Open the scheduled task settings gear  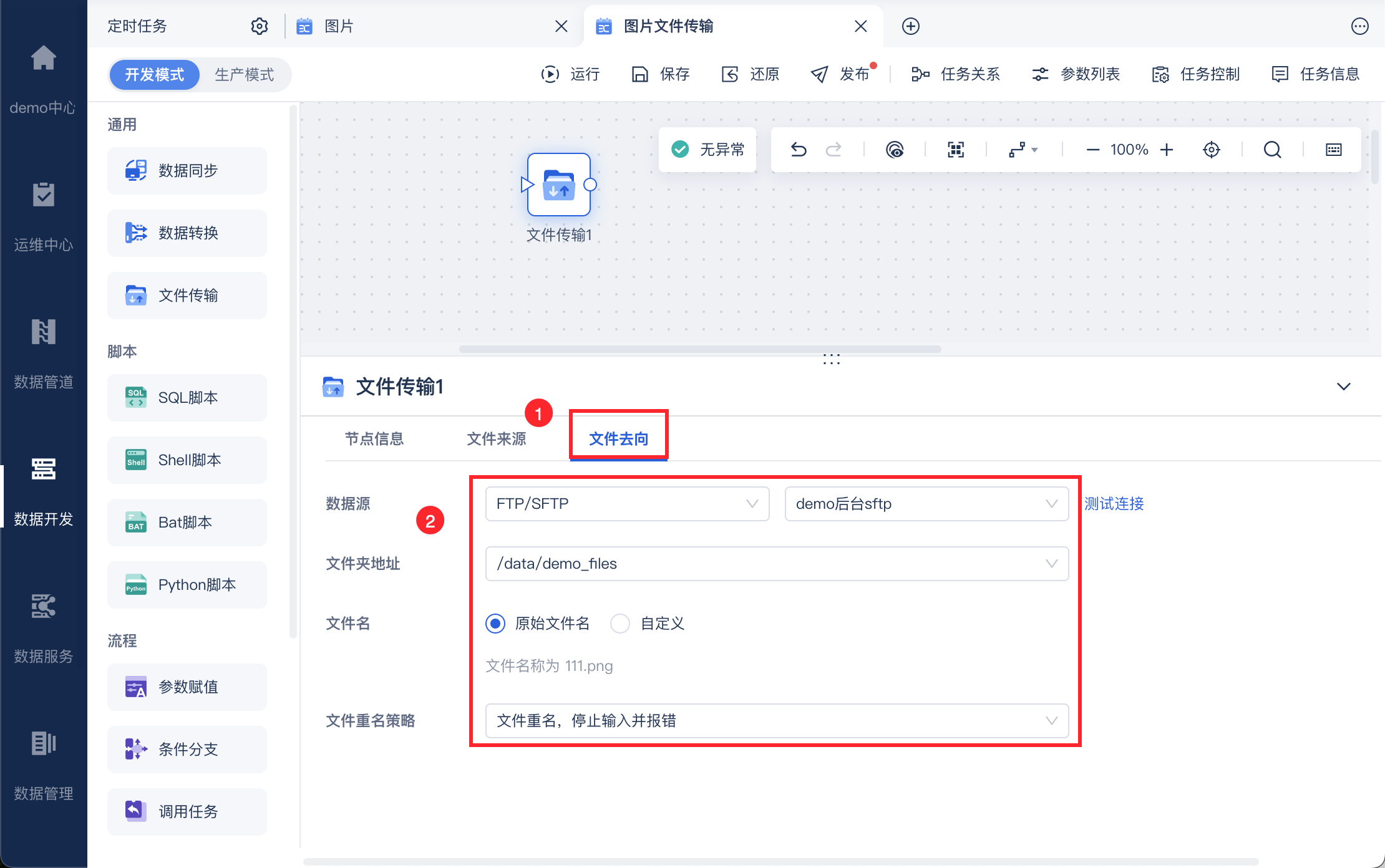pyautogui.click(x=260, y=26)
